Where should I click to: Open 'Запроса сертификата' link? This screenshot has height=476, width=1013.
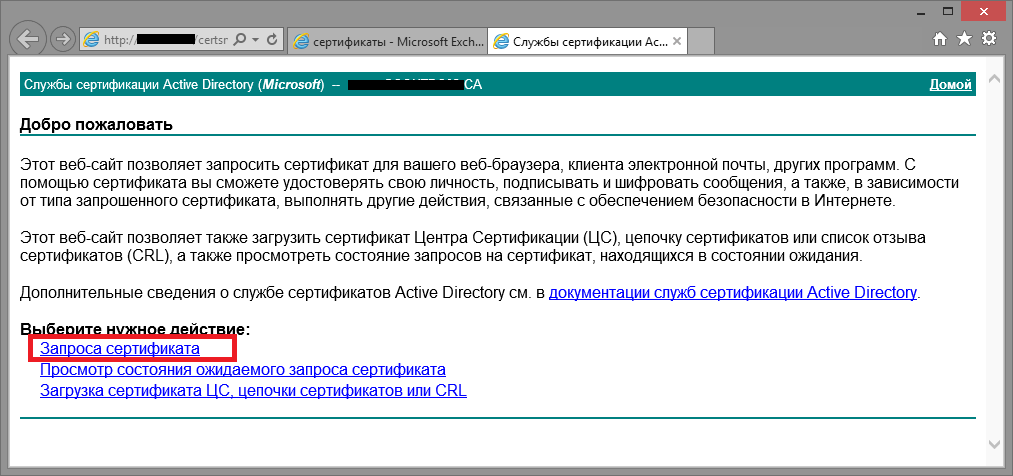click(x=120, y=348)
